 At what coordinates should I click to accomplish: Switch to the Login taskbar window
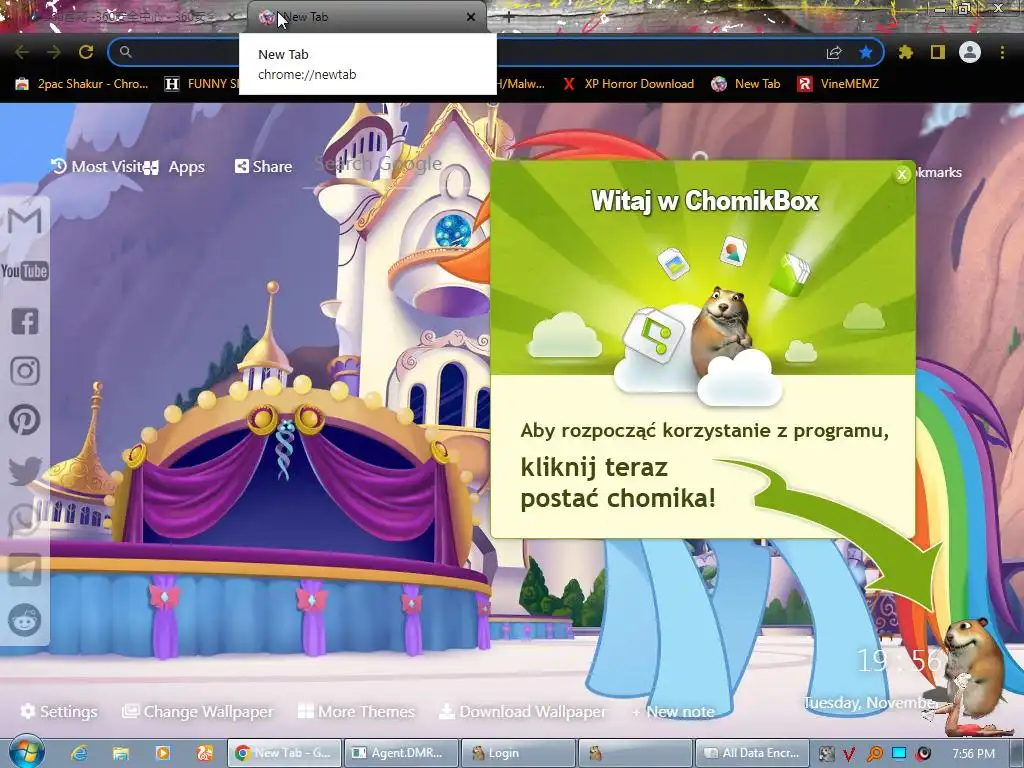point(518,753)
